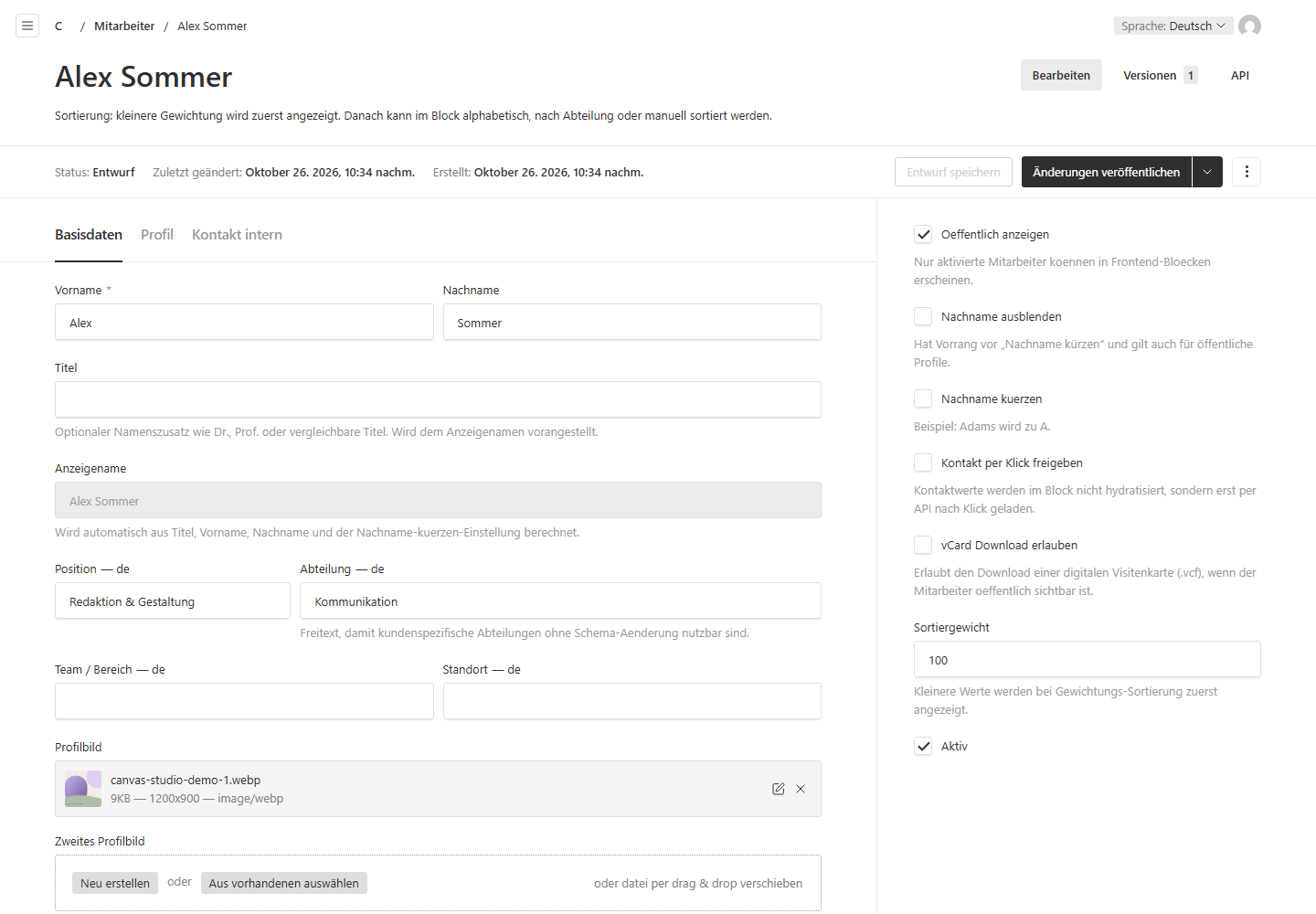Open the three-dot more actions menu

pyautogui.click(x=1247, y=172)
